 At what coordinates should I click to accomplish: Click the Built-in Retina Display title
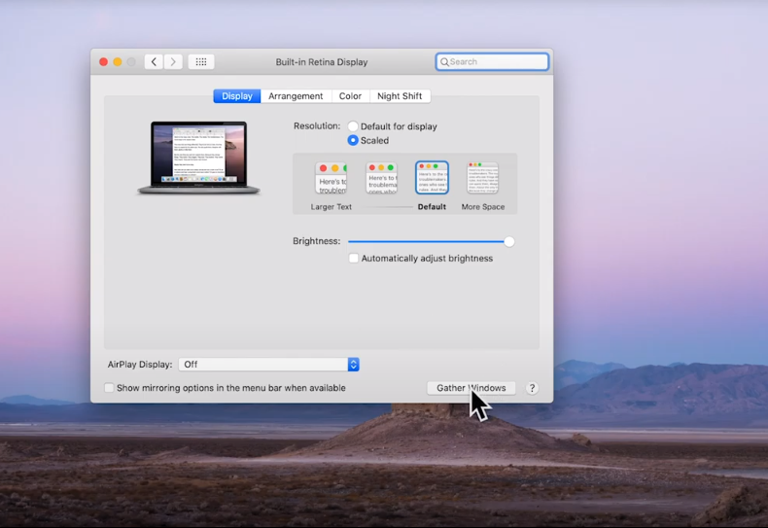321,62
